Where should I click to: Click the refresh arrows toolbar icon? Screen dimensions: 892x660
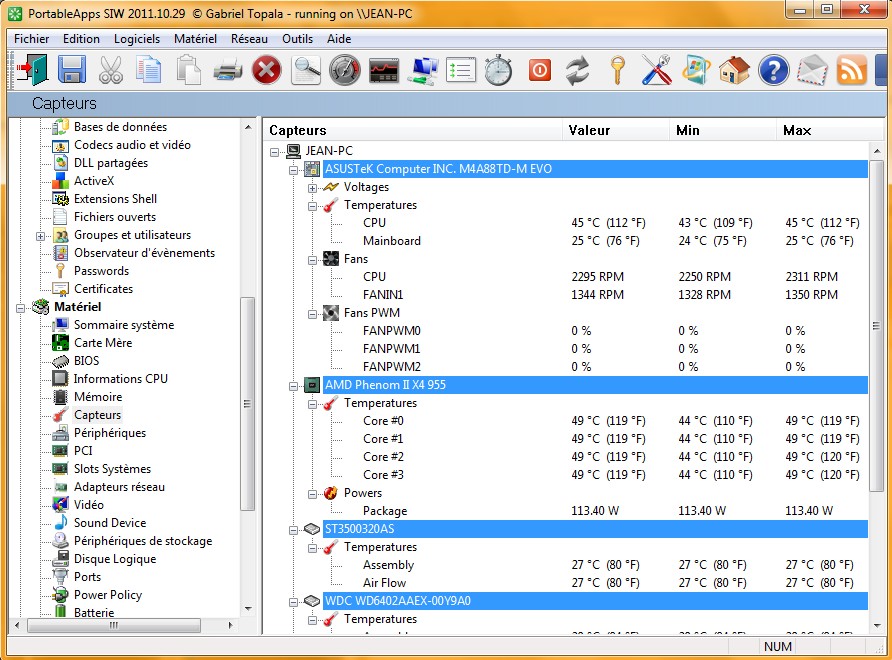(x=577, y=71)
